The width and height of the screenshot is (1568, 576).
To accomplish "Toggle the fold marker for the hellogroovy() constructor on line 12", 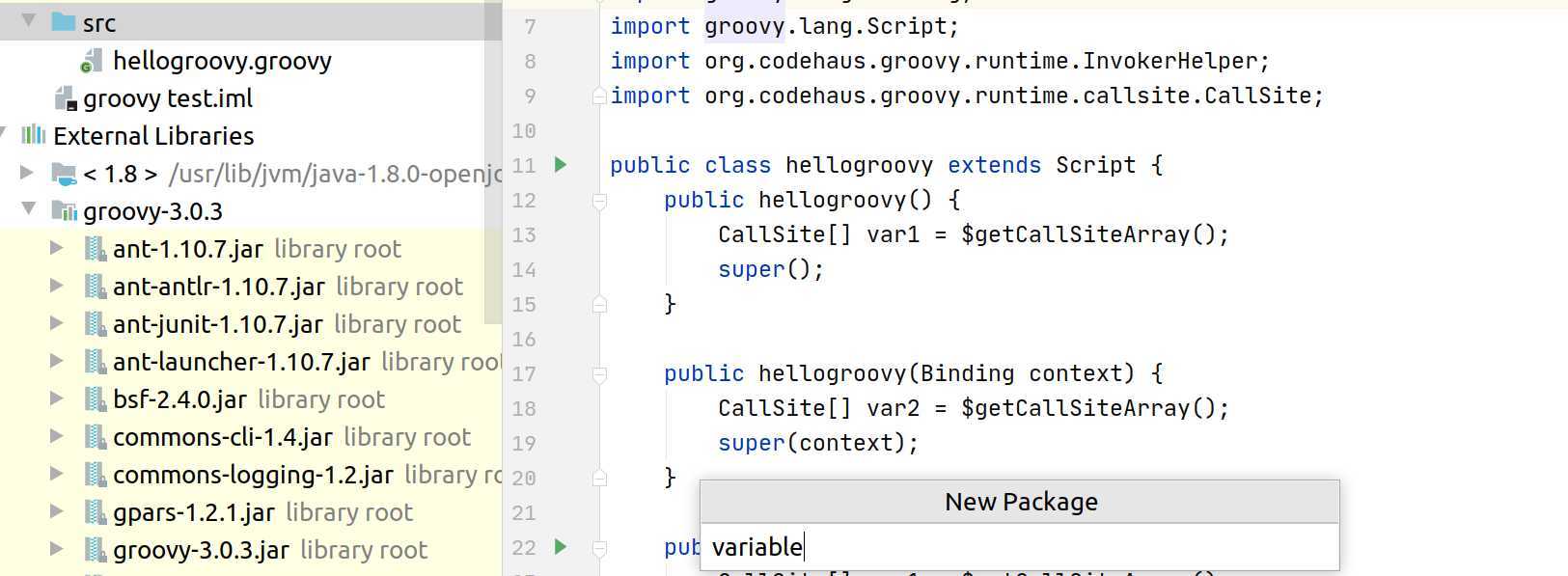I will pos(599,201).
